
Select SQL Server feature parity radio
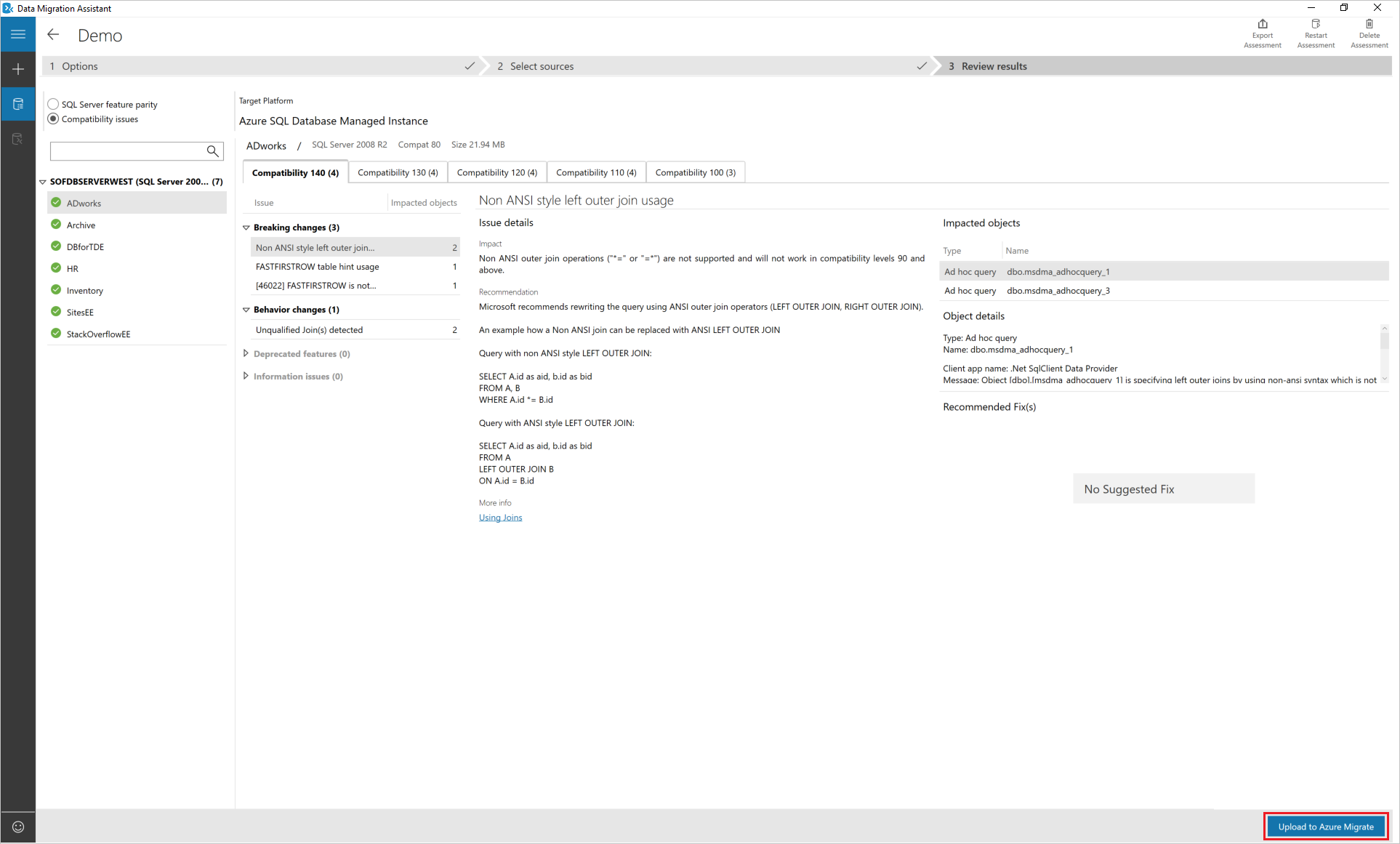[53, 104]
